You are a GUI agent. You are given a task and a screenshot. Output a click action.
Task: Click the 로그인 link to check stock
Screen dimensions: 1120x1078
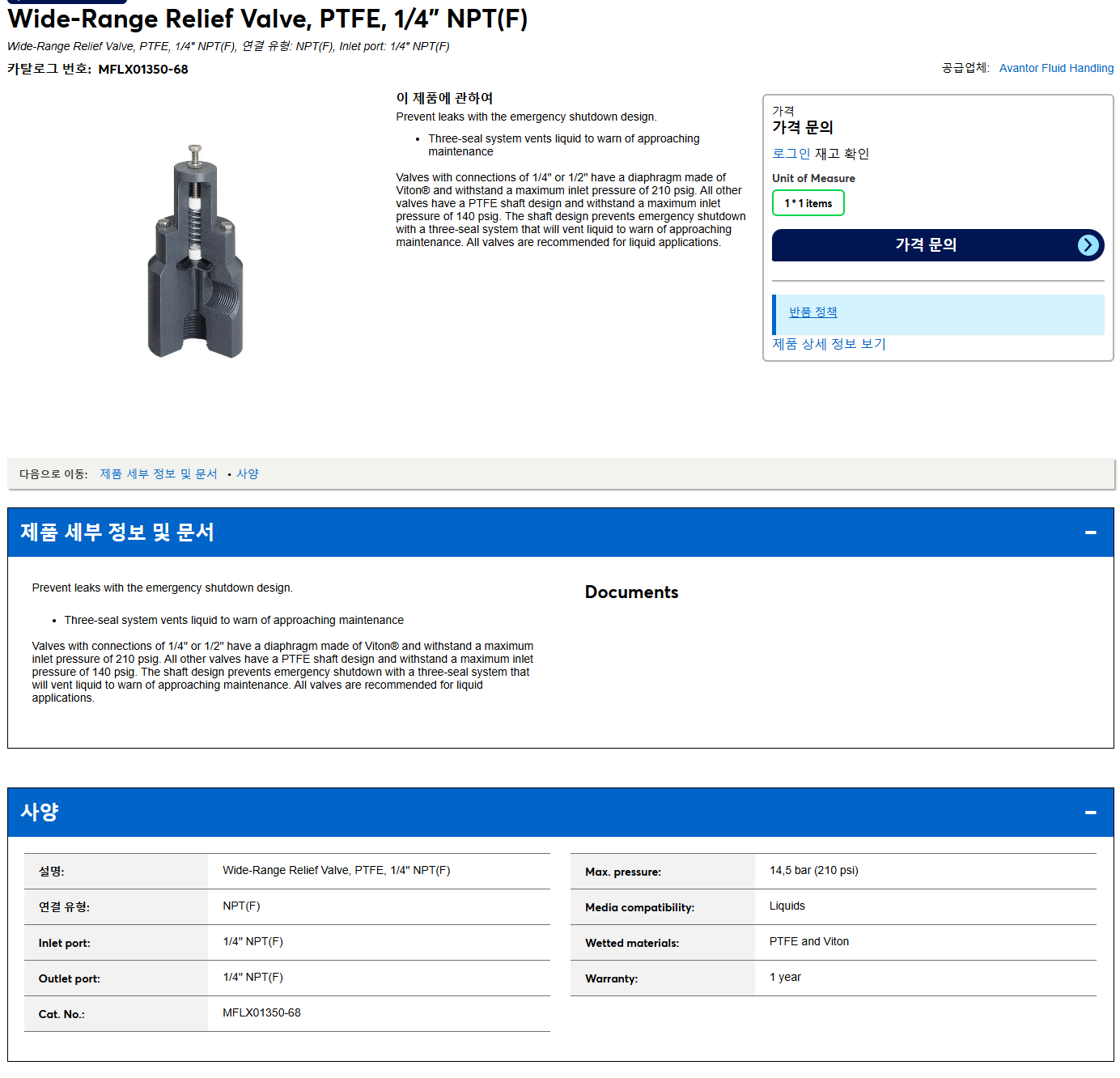pos(791,153)
